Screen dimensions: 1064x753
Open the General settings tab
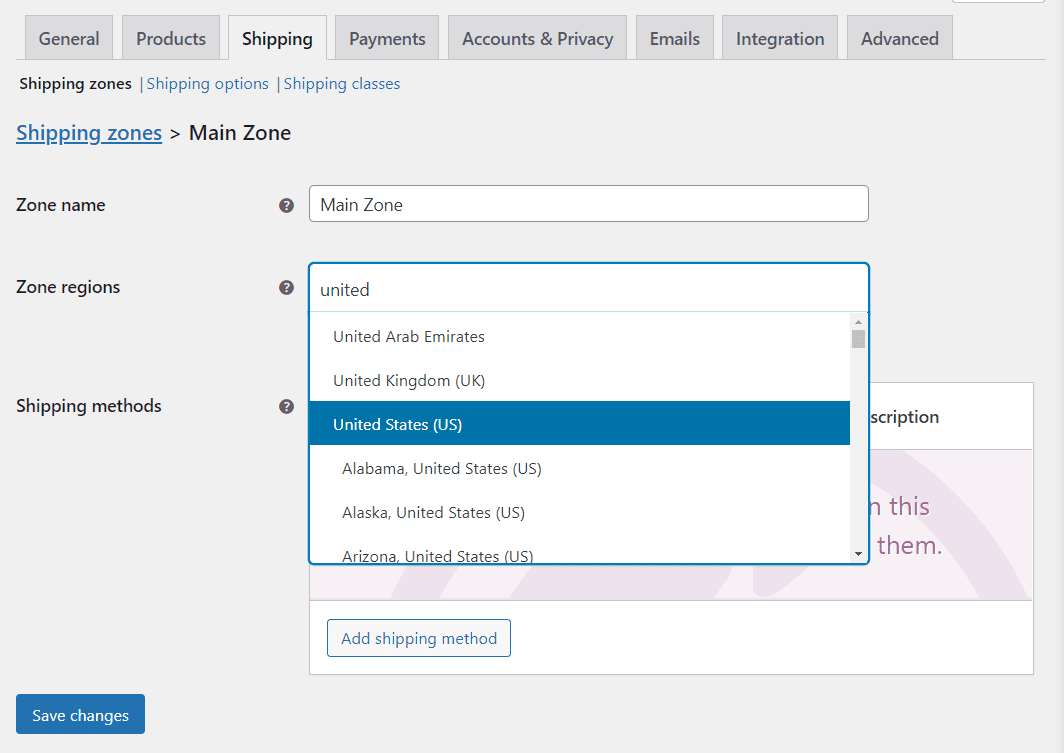(x=68, y=38)
